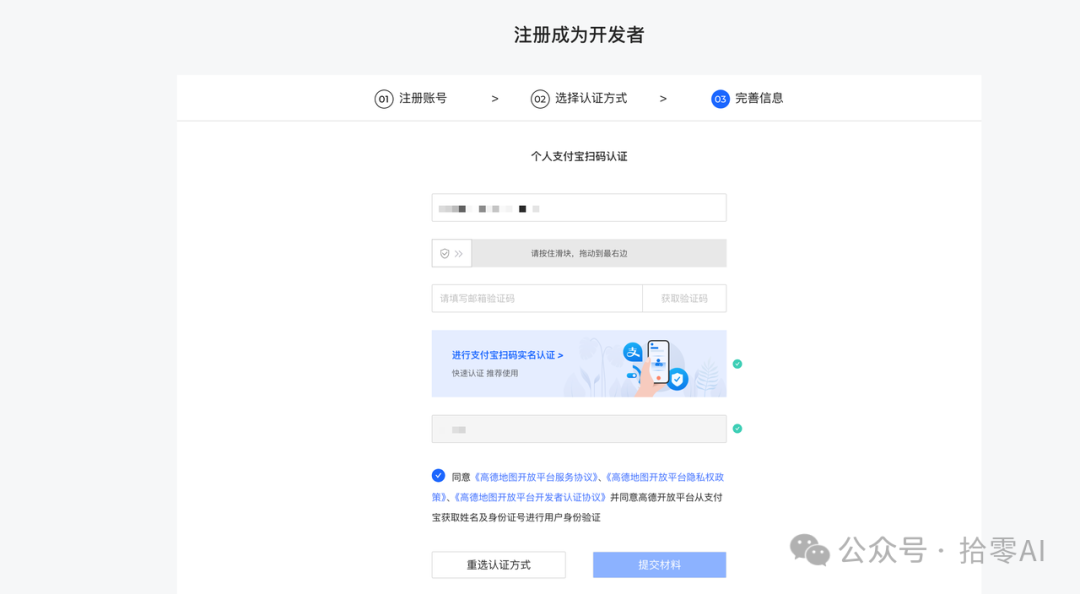Click the 重选认证方式 button

pos(499,564)
